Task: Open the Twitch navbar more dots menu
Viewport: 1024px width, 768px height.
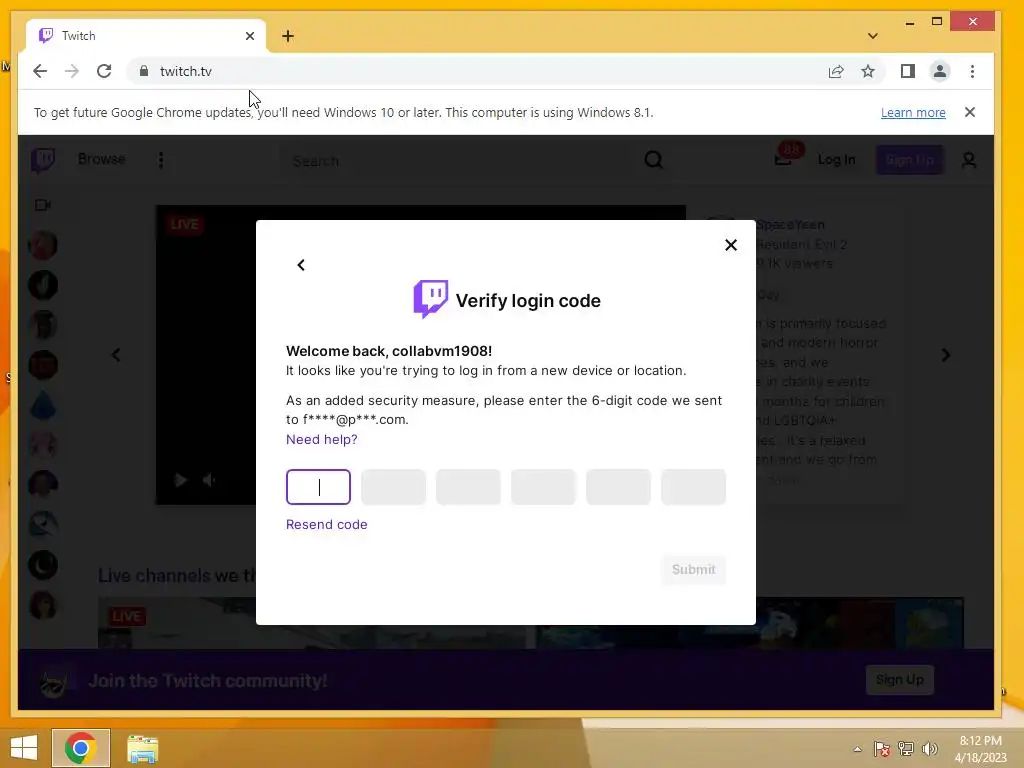Action: 161,160
